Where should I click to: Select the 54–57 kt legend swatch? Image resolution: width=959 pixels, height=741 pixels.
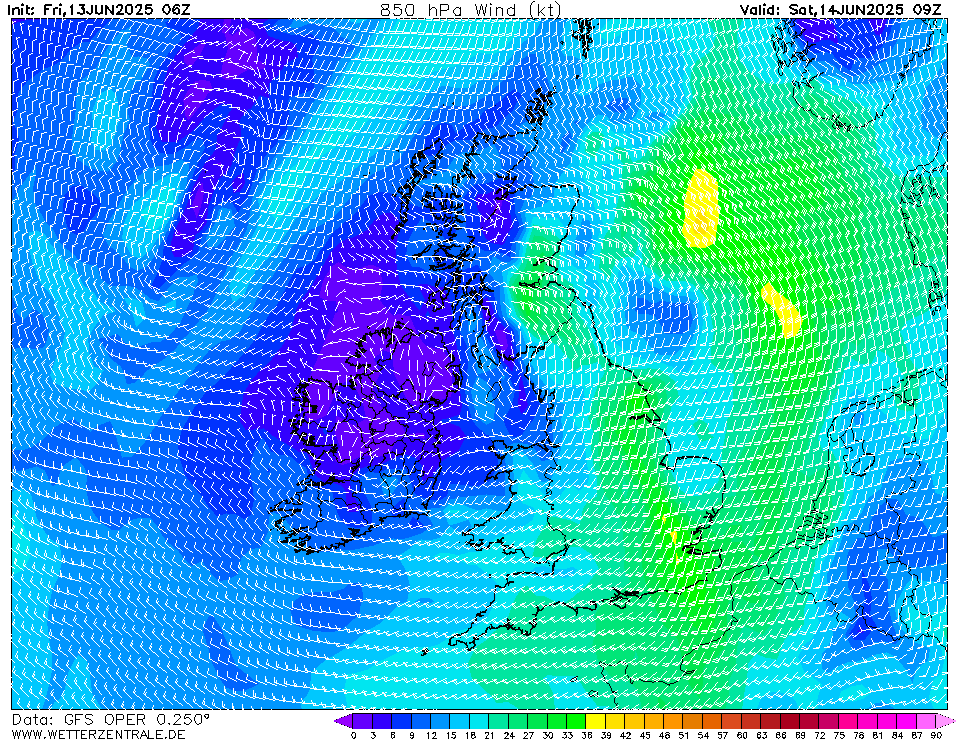coord(713,721)
